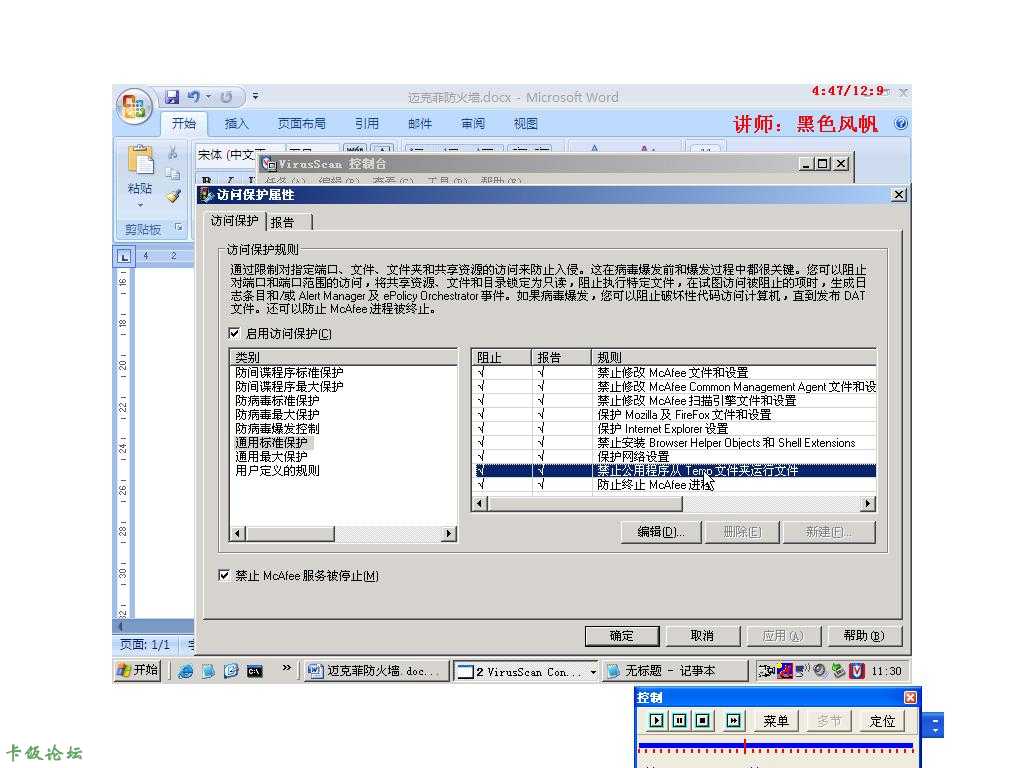Screen dimensions: 1024x768
Task: Skip forward in the recording
Action: click(x=733, y=720)
